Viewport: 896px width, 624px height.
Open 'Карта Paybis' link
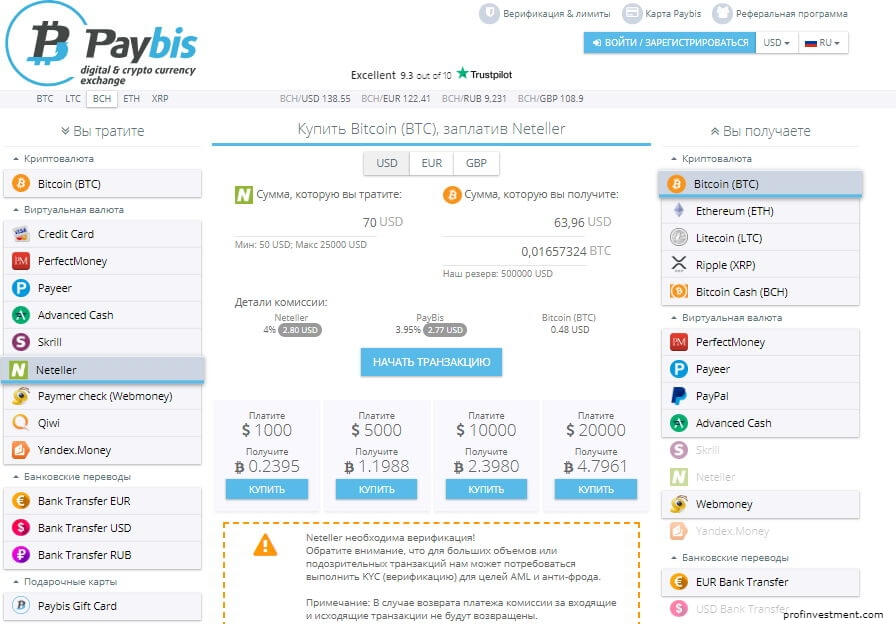[x=673, y=14]
